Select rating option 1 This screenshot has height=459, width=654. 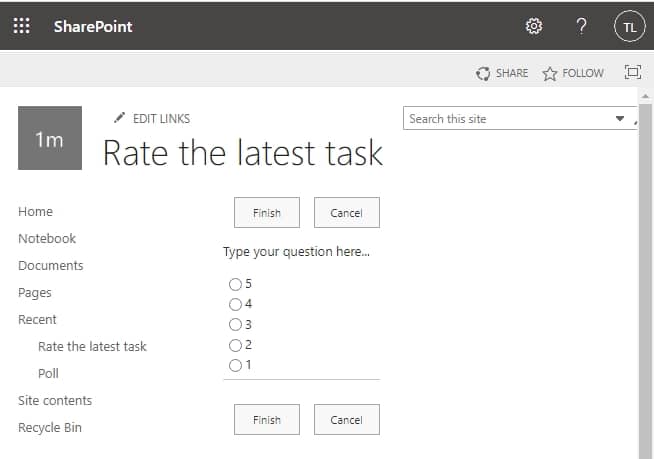point(235,365)
